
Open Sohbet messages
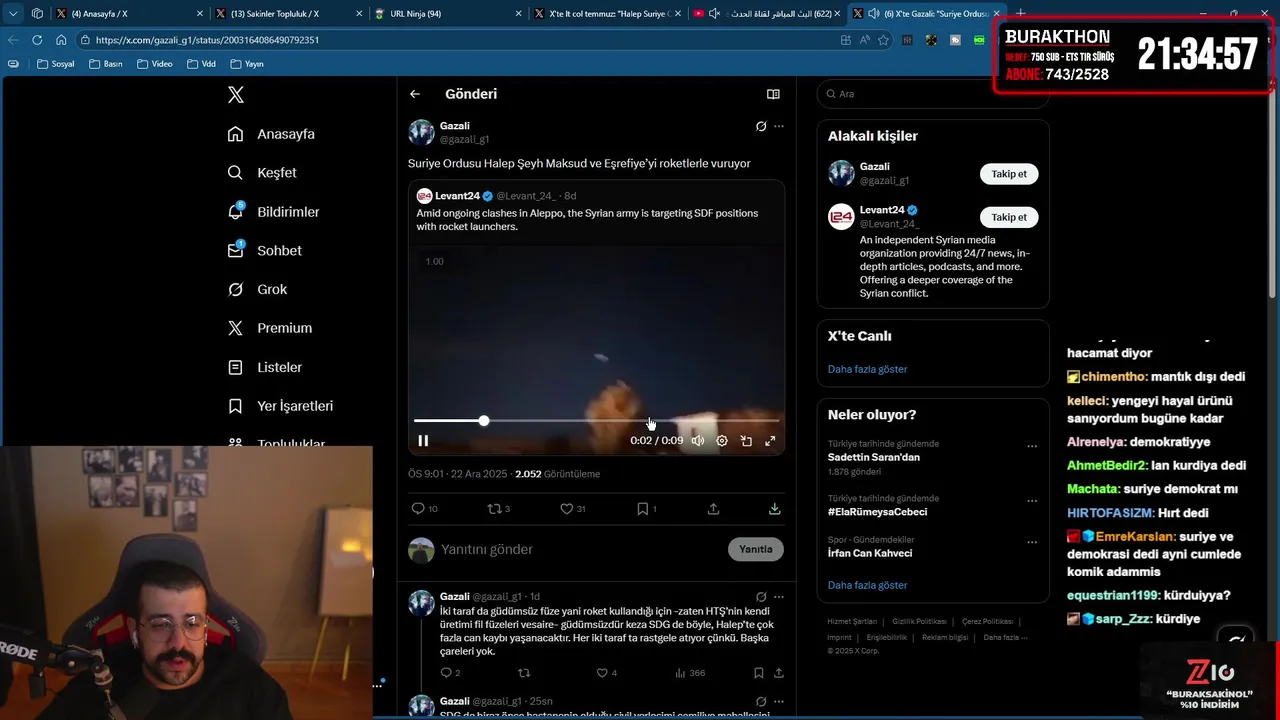(264, 251)
